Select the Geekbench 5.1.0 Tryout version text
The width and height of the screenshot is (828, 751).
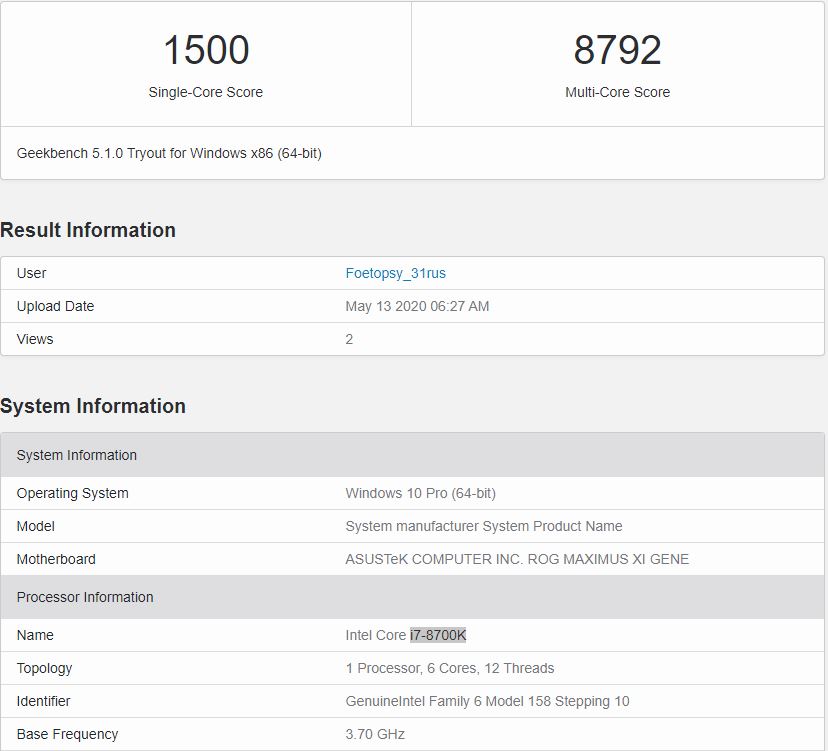(169, 153)
